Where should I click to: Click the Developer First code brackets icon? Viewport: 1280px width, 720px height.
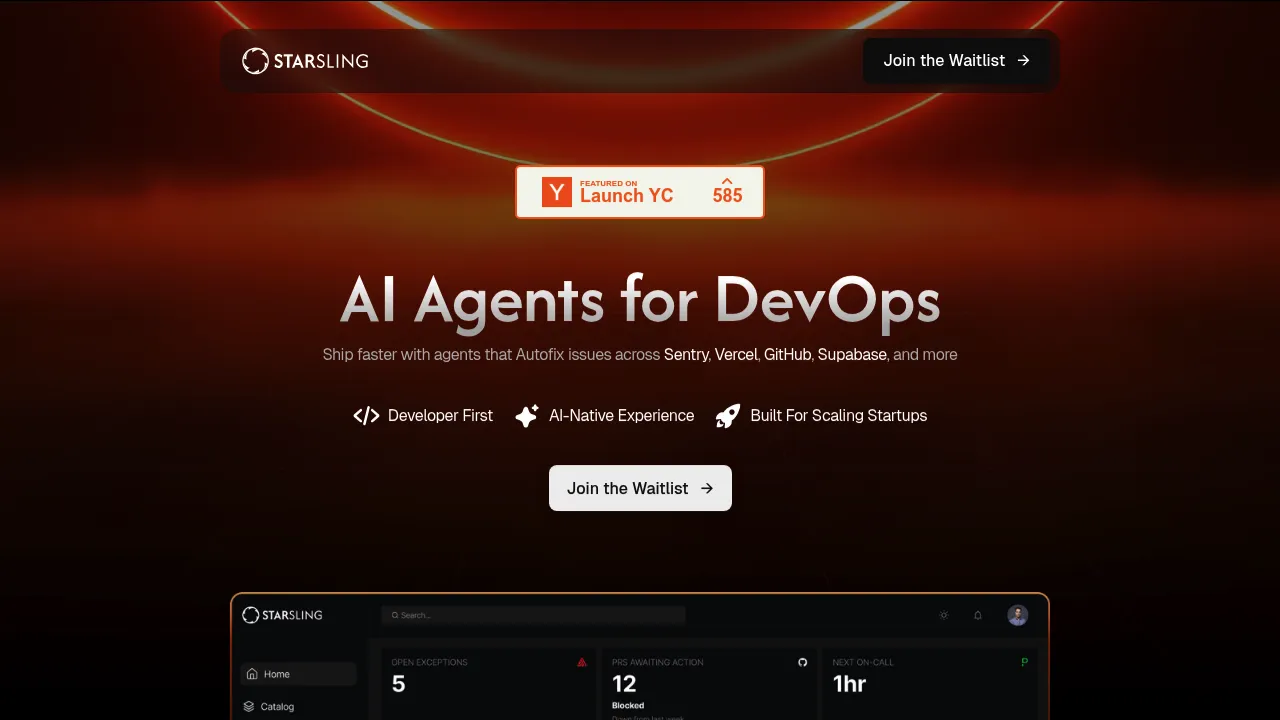(x=366, y=416)
